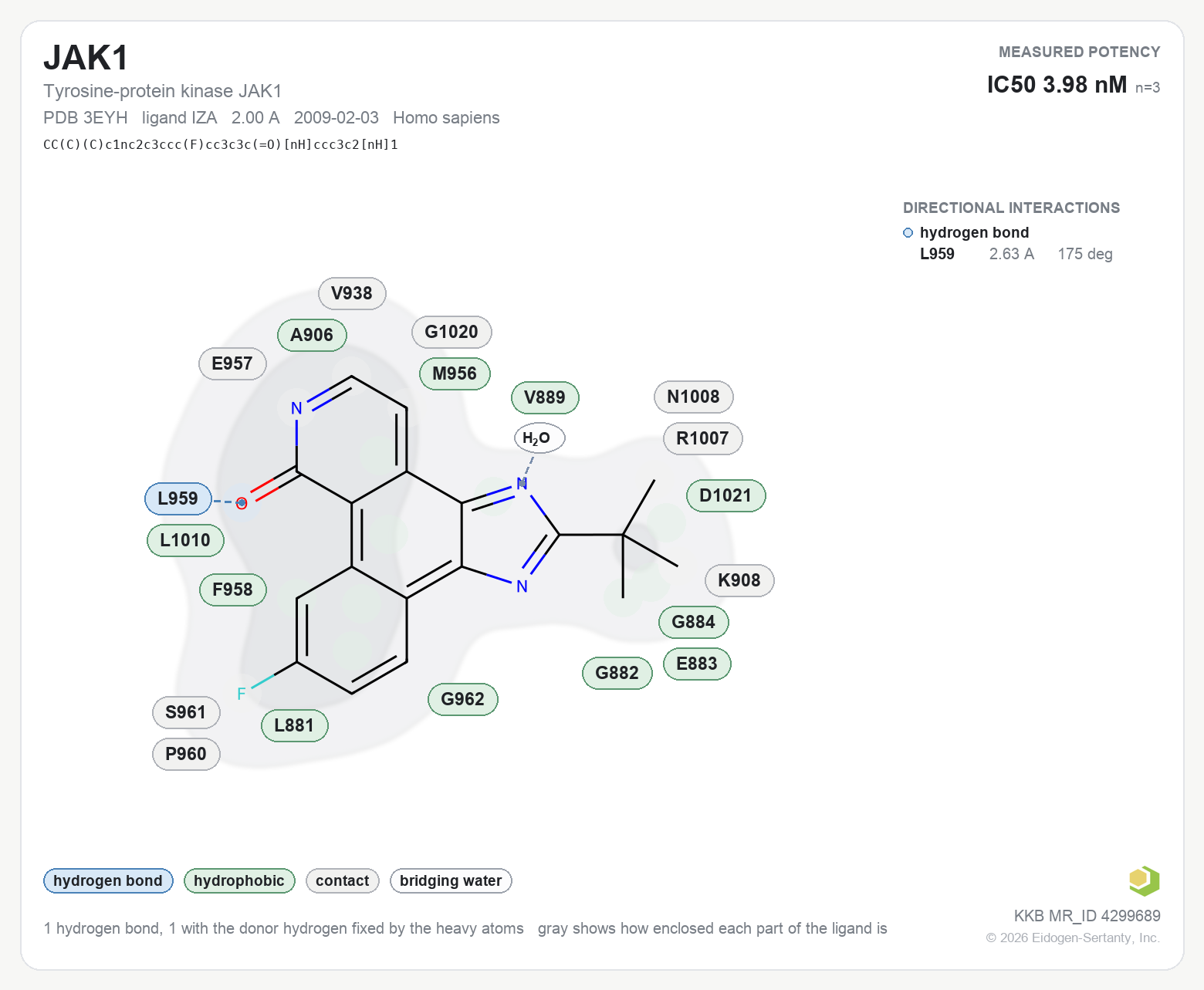The height and width of the screenshot is (990, 1204).
Task: Select the E957 contact label
Action: (x=232, y=363)
